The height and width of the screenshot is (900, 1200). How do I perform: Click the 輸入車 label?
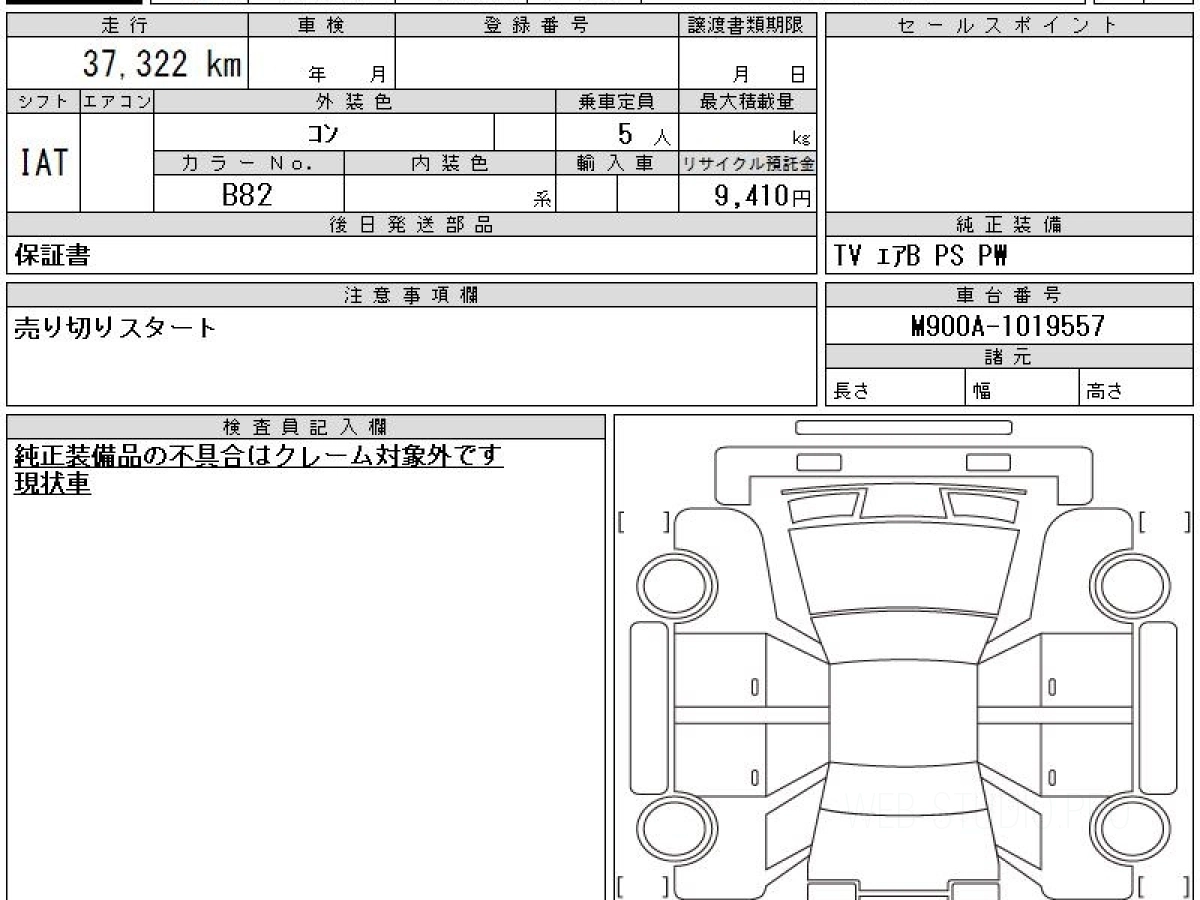tap(617, 164)
